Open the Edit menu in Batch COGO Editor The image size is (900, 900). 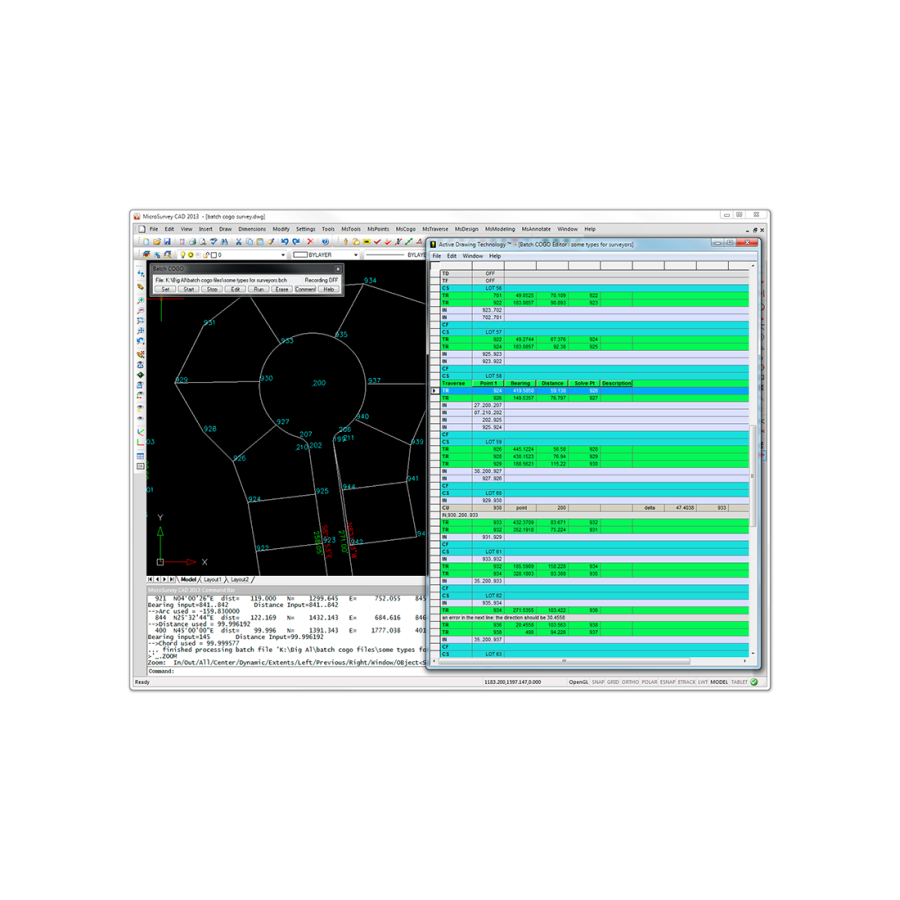point(452,256)
